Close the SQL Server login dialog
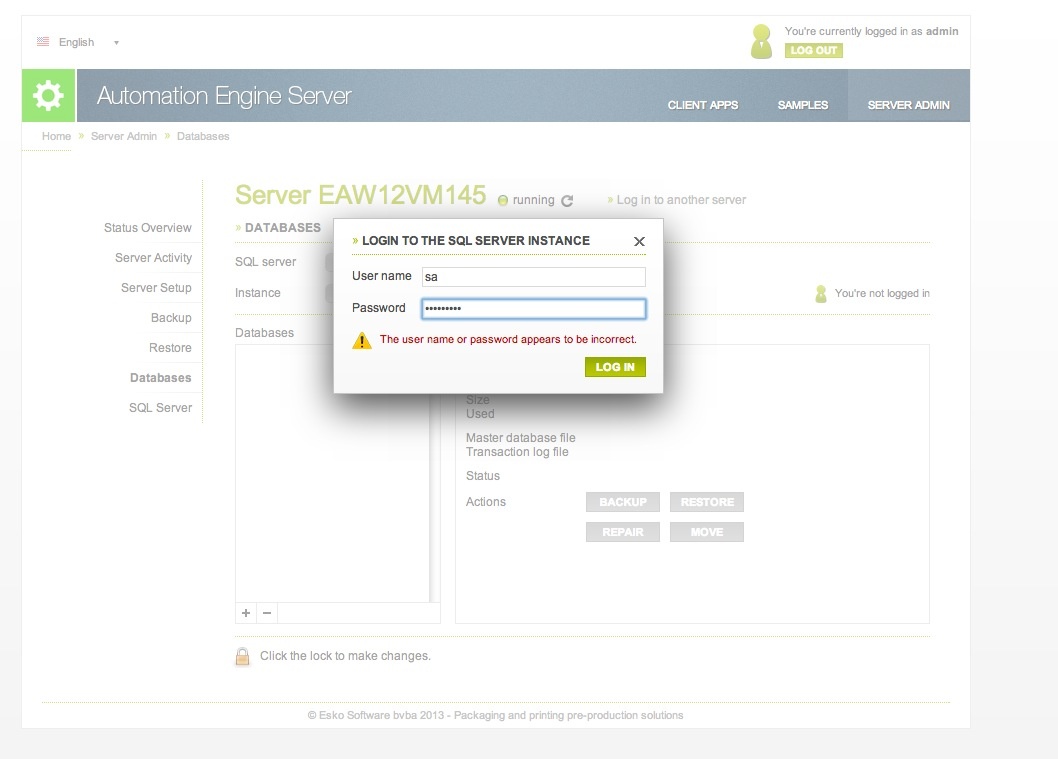 point(639,241)
